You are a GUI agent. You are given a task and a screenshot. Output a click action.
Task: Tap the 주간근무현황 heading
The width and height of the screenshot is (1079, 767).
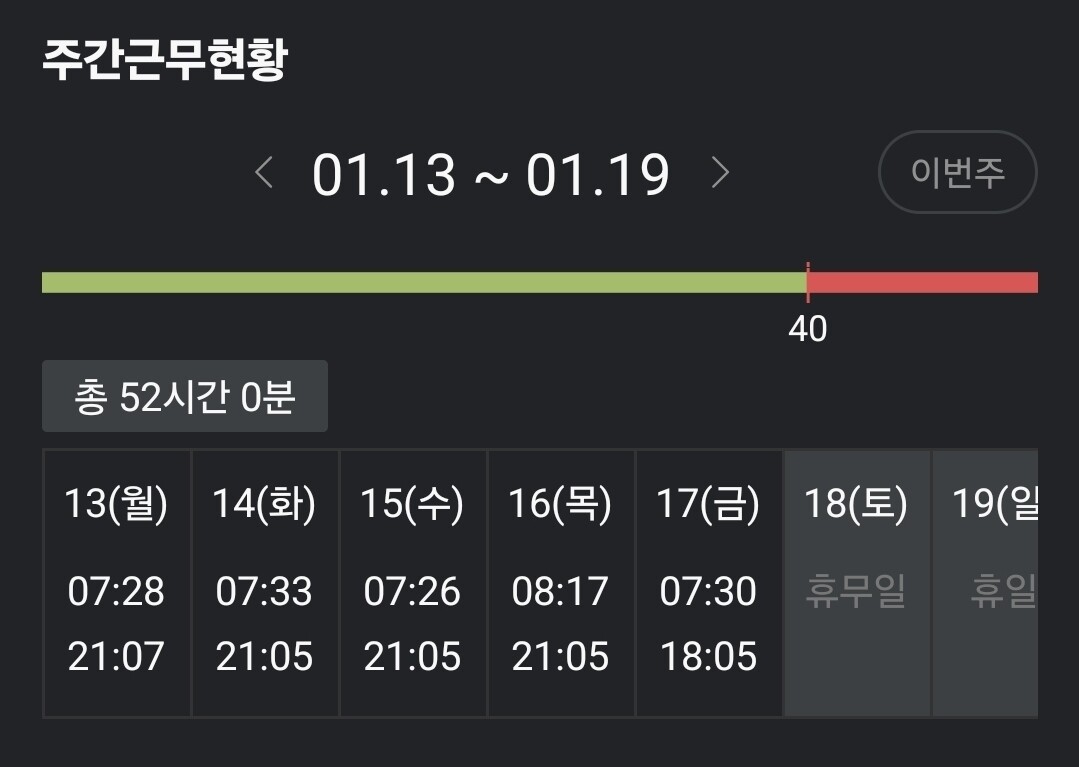(165, 60)
